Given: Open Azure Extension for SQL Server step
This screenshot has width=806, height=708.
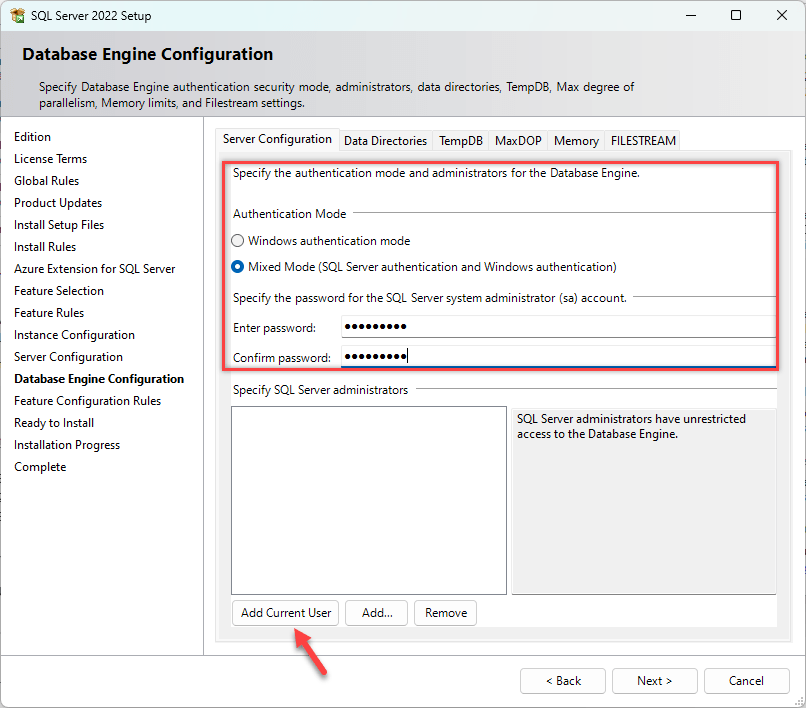Looking at the screenshot, I should coord(94,268).
